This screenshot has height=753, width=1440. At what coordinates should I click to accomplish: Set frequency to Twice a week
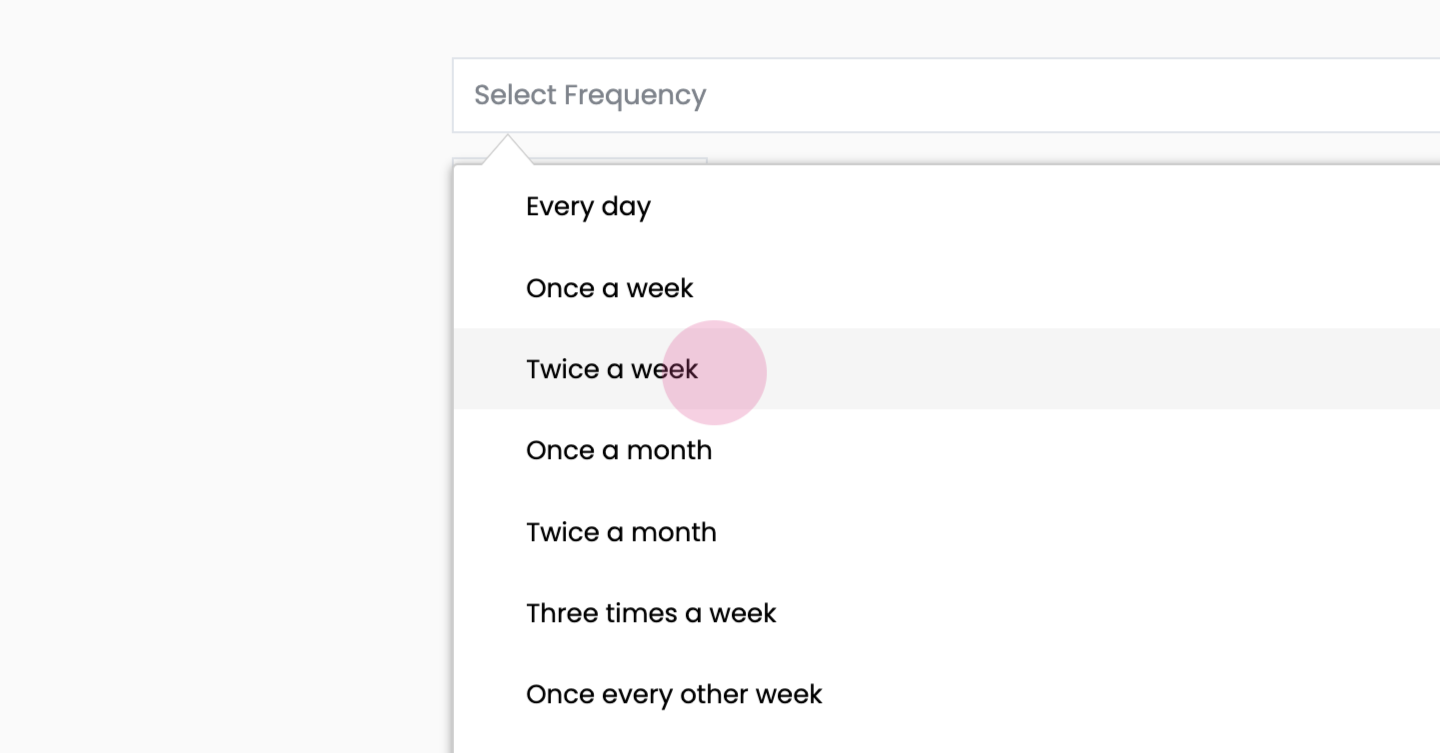point(611,369)
